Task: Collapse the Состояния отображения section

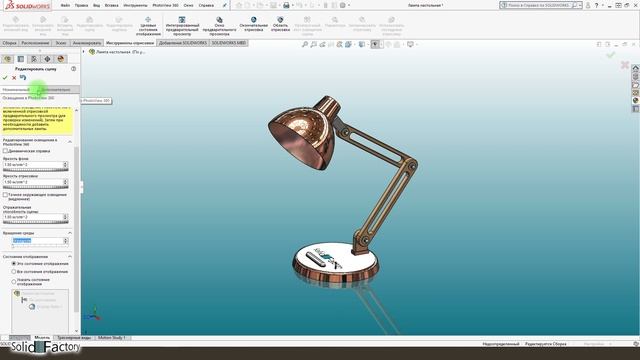Action: coord(70,257)
